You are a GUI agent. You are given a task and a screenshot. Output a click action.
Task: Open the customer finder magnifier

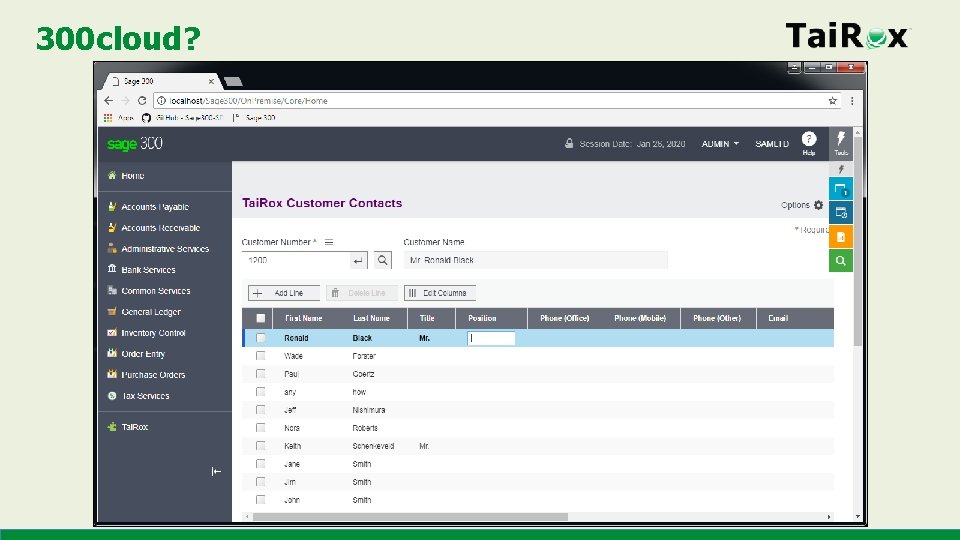pyautogui.click(x=383, y=260)
